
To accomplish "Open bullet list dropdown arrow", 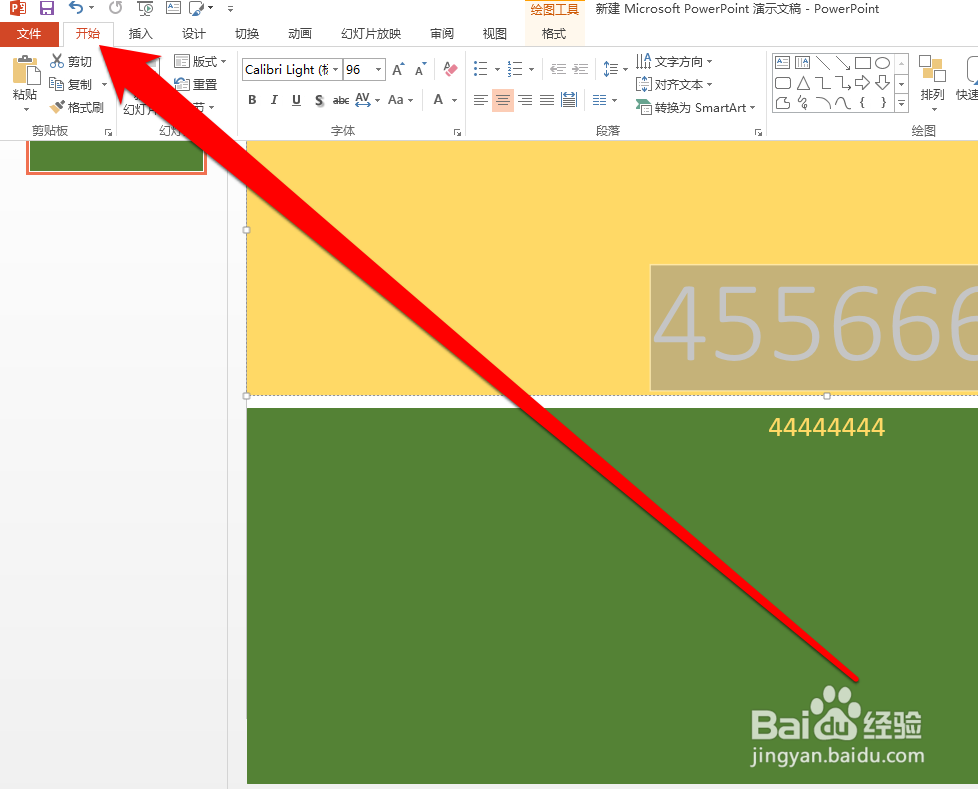I will click(x=498, y=69).
